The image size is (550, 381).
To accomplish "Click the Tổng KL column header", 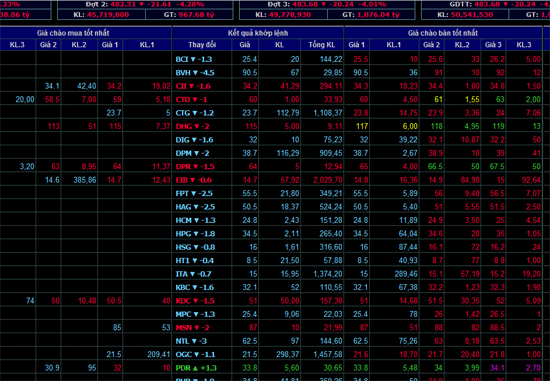I will click(x=322, y=45).
